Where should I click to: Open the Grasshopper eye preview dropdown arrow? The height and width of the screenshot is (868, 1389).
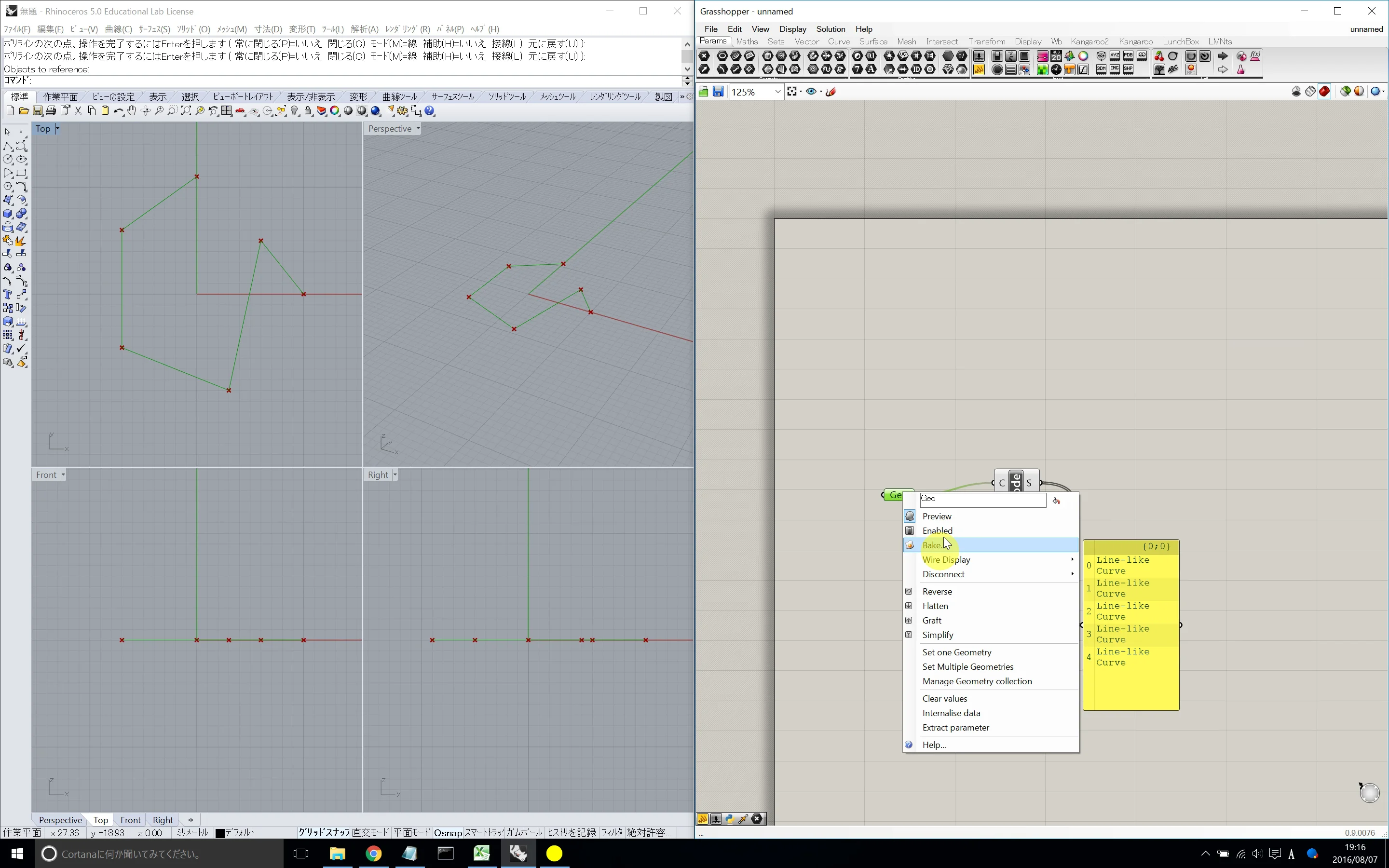point(821,92)
